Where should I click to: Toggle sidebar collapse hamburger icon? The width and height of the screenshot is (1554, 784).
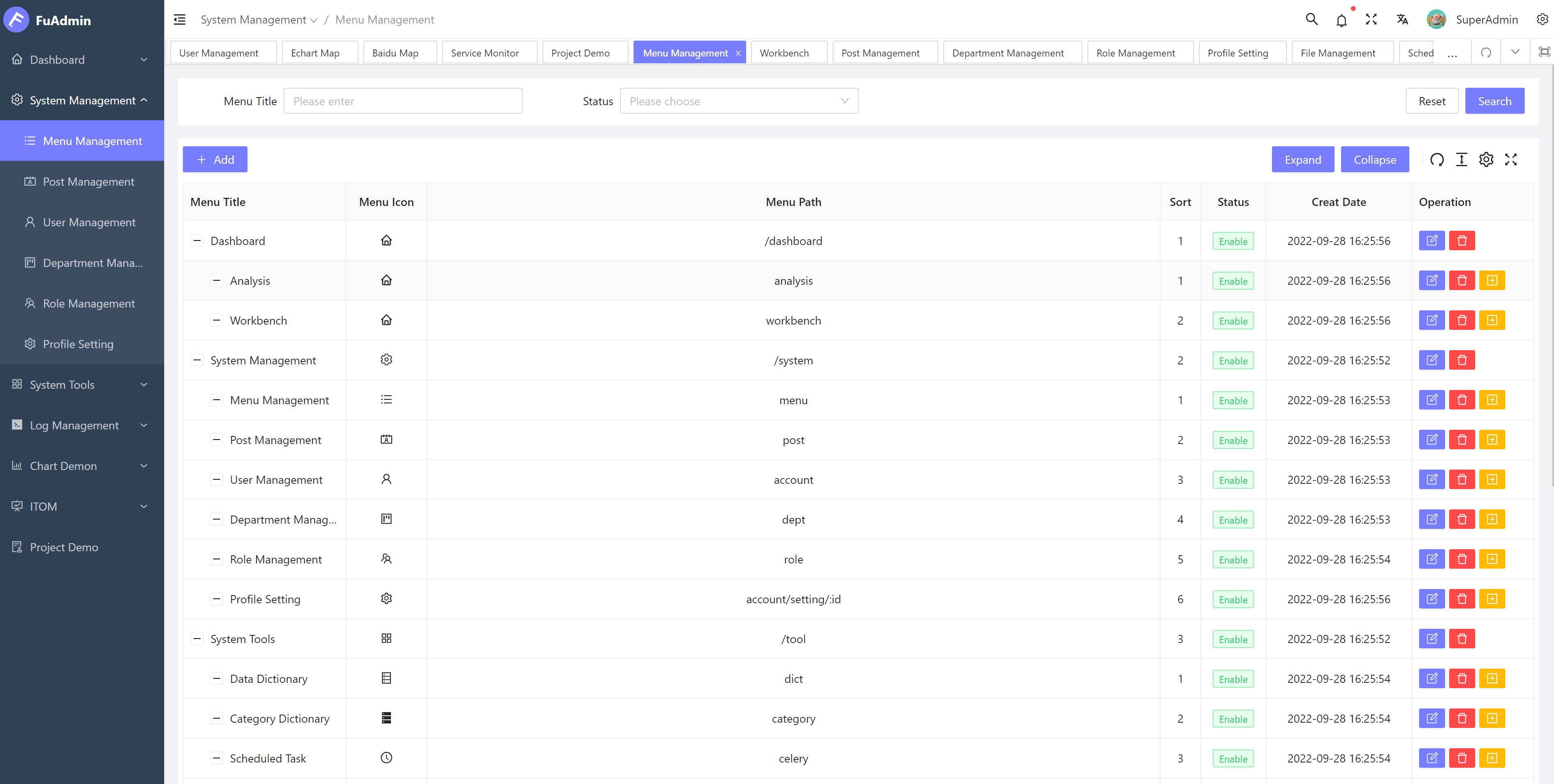pyautogui.click(x=180, y=20)
